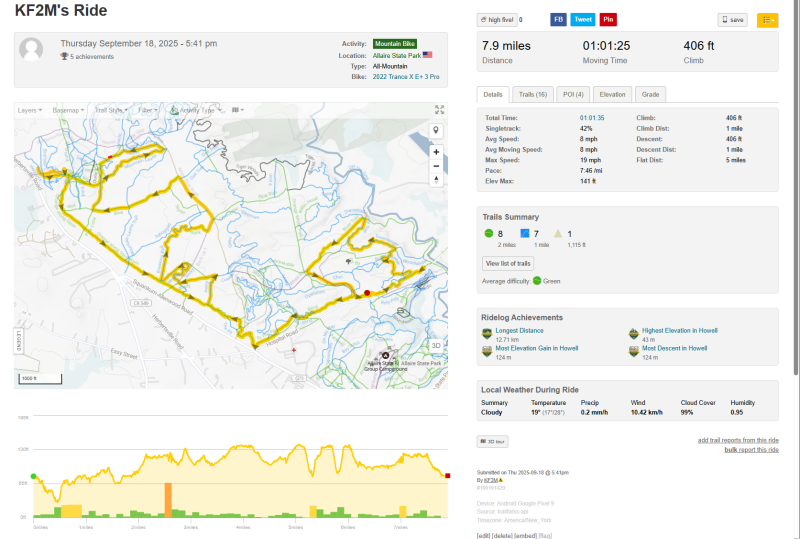Screen dimensions: 800x539
Task: Open the yellow list options dropdown
Action: point(767,19)
